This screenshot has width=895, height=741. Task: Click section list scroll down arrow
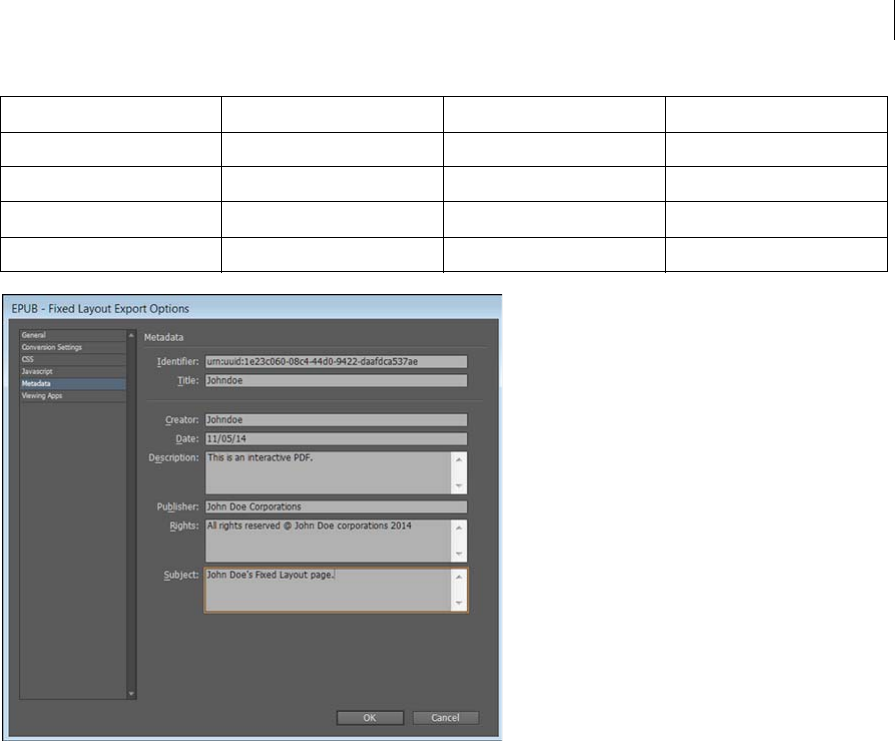(131, 694)
